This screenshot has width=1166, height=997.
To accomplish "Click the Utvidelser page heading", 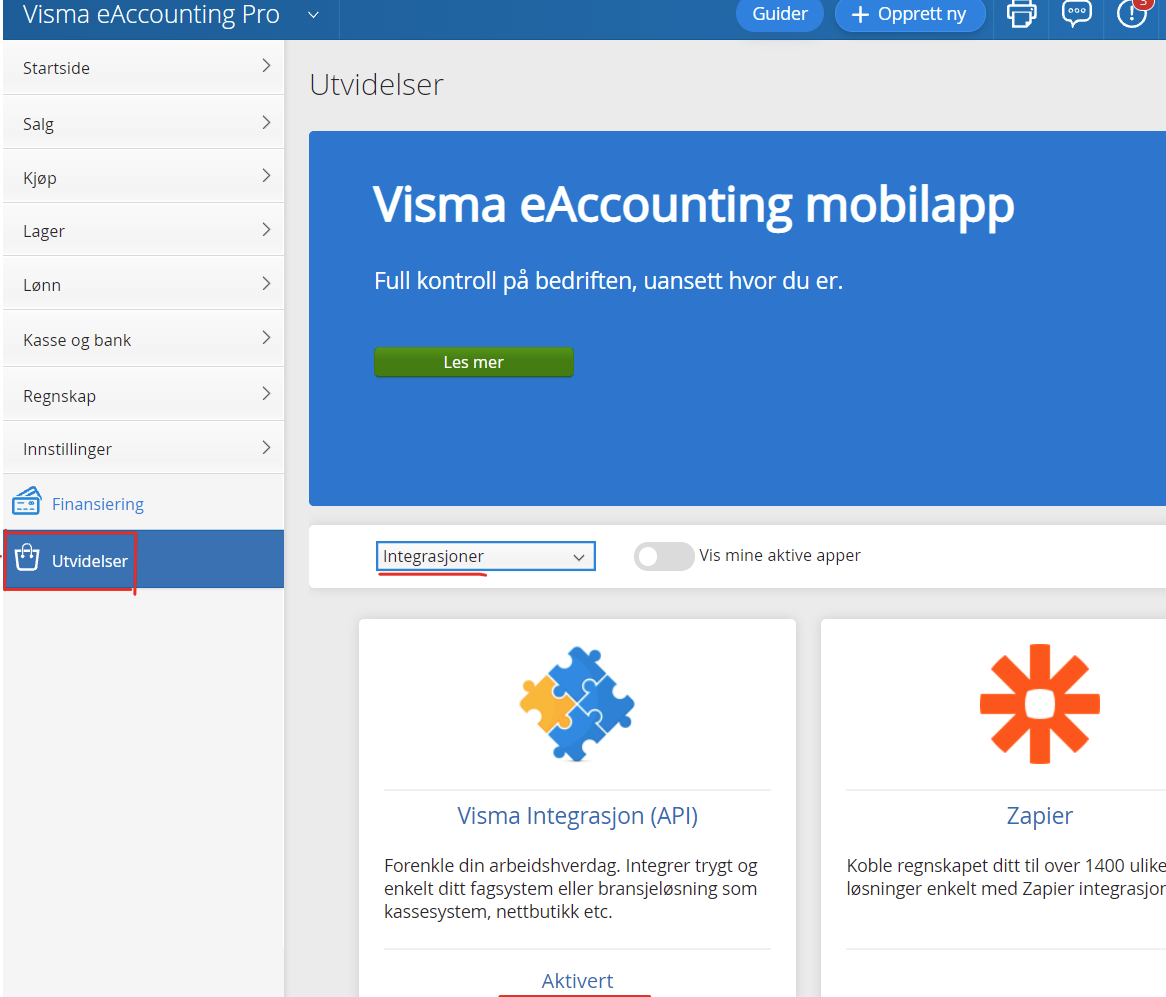I will tap(376, 85).
